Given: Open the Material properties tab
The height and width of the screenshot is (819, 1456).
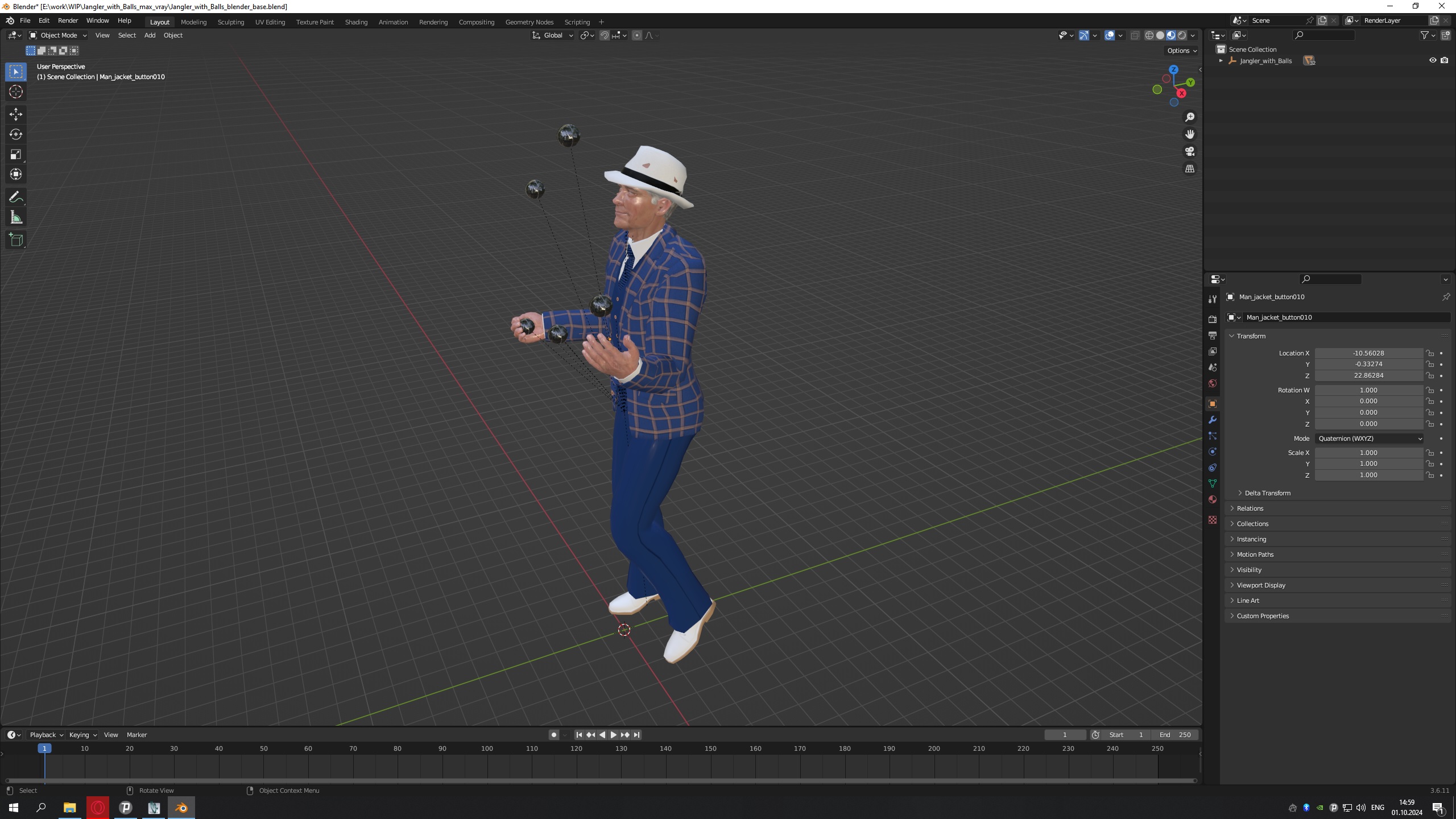Looking at the screenshot, I should pos(1213,499).
